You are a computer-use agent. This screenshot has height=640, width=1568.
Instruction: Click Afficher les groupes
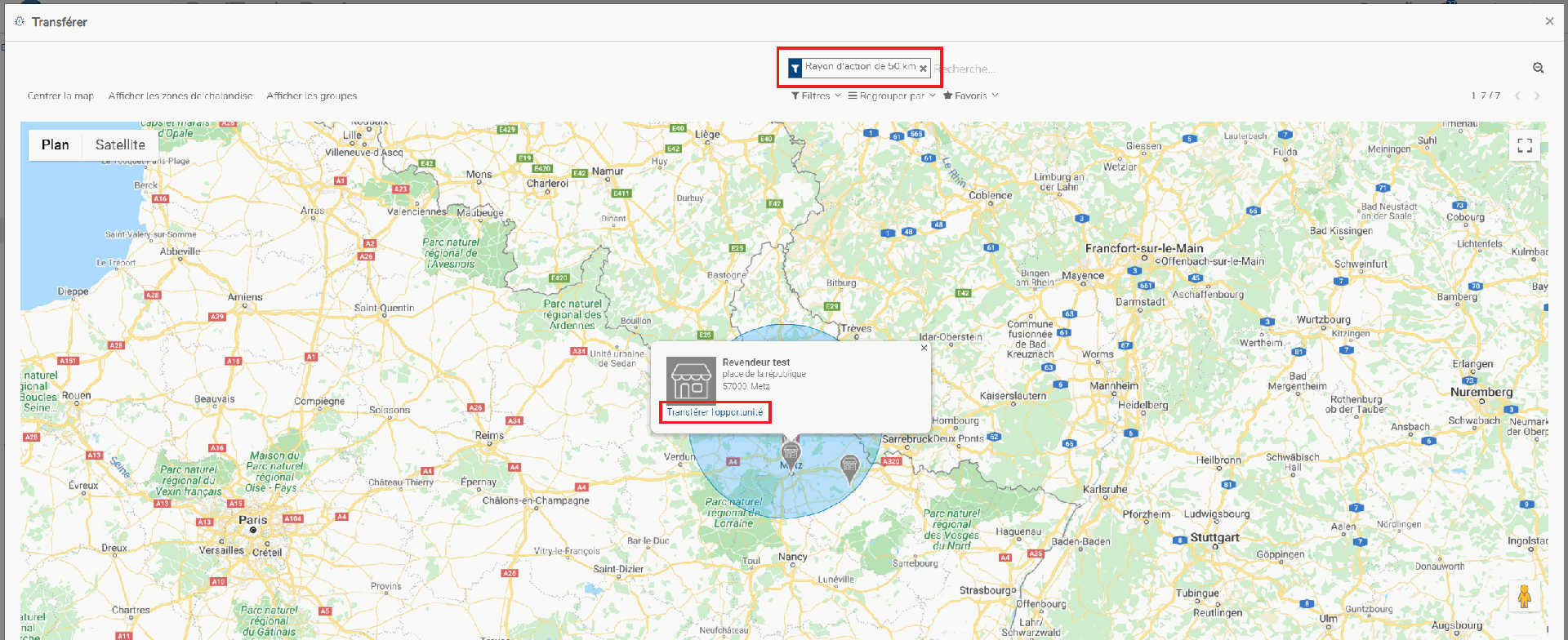click(x=312, y=96)
